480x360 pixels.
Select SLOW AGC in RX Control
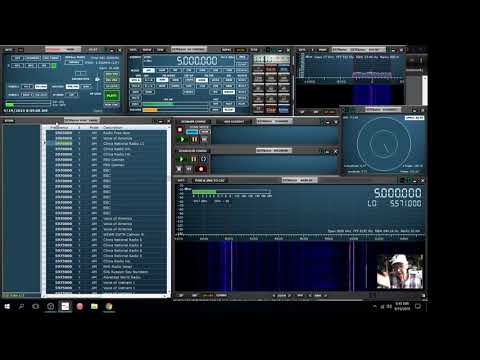point(229,110)
